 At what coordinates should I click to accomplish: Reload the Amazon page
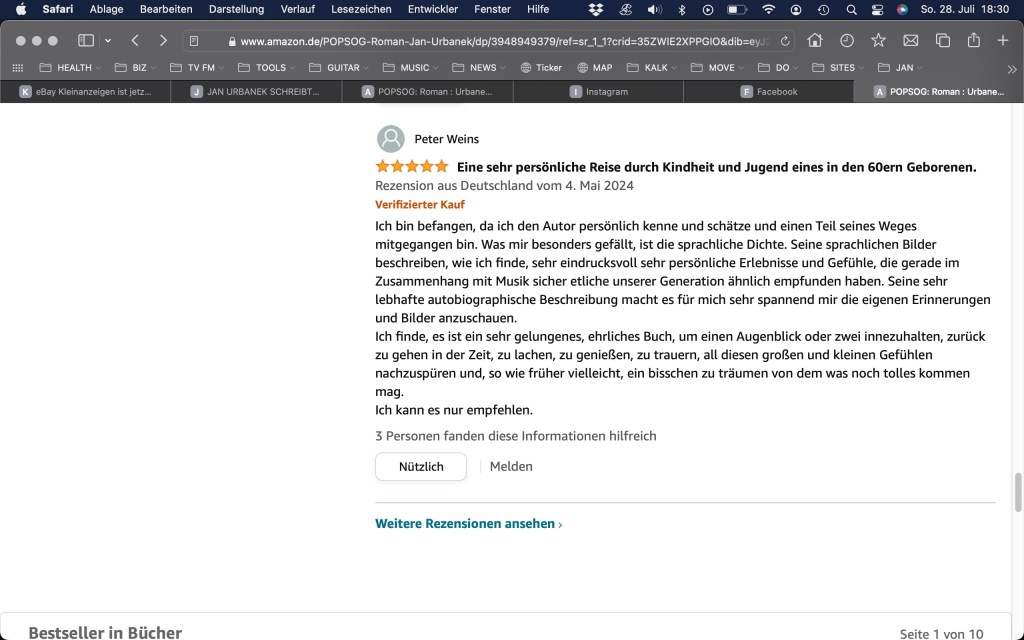[785, 41]
